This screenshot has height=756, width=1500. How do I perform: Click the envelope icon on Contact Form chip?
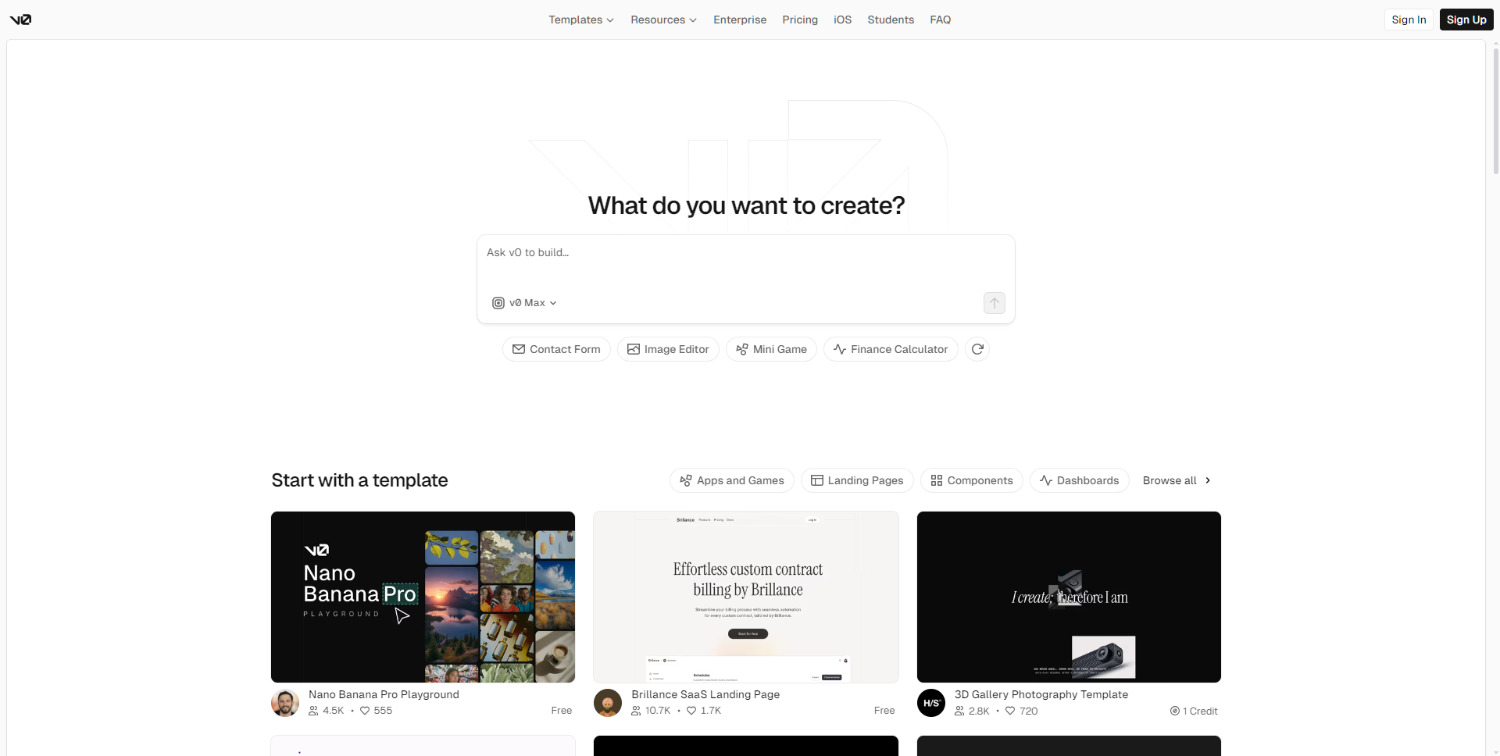tap(519, 349)
